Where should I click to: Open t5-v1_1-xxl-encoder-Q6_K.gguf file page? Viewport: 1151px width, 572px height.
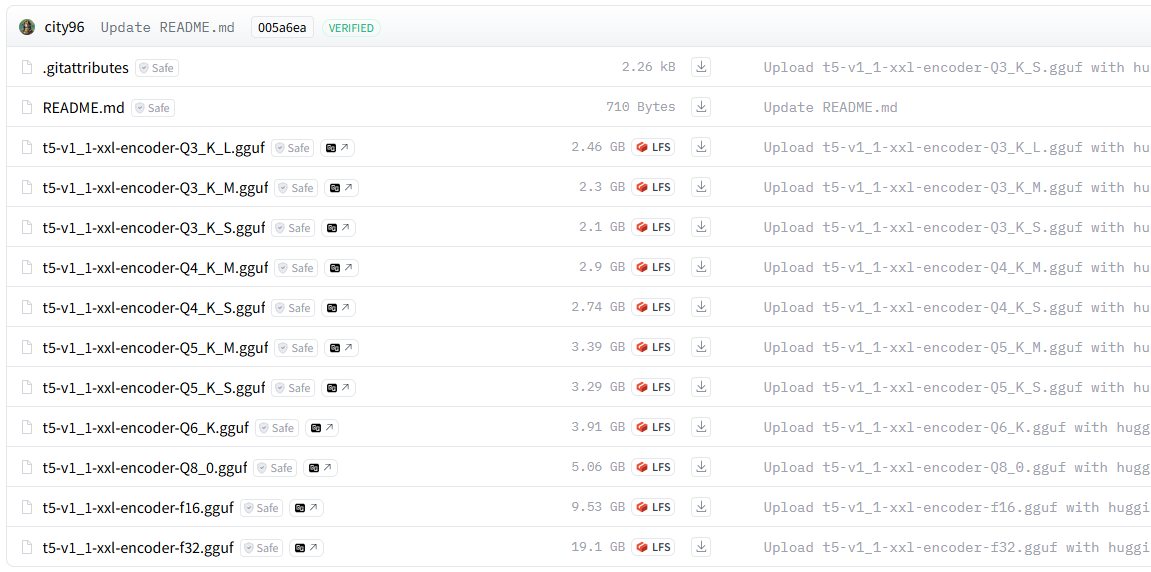coord(145,427)
